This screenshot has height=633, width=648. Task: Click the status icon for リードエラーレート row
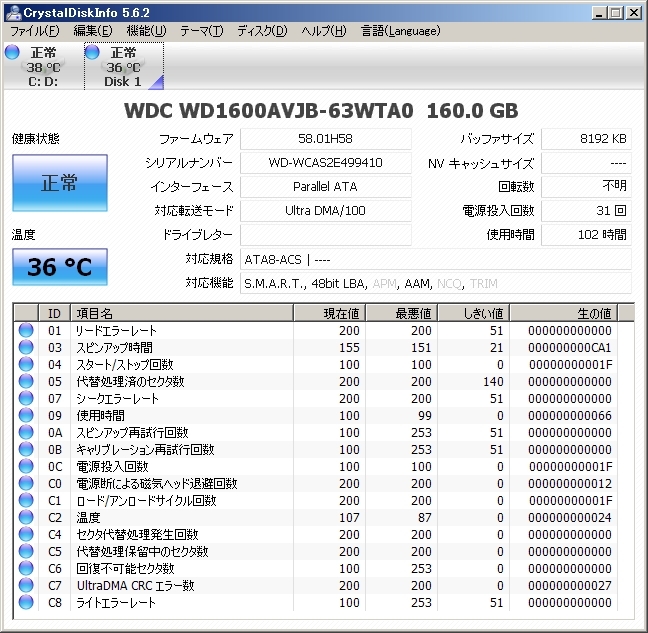pos(26,330)
